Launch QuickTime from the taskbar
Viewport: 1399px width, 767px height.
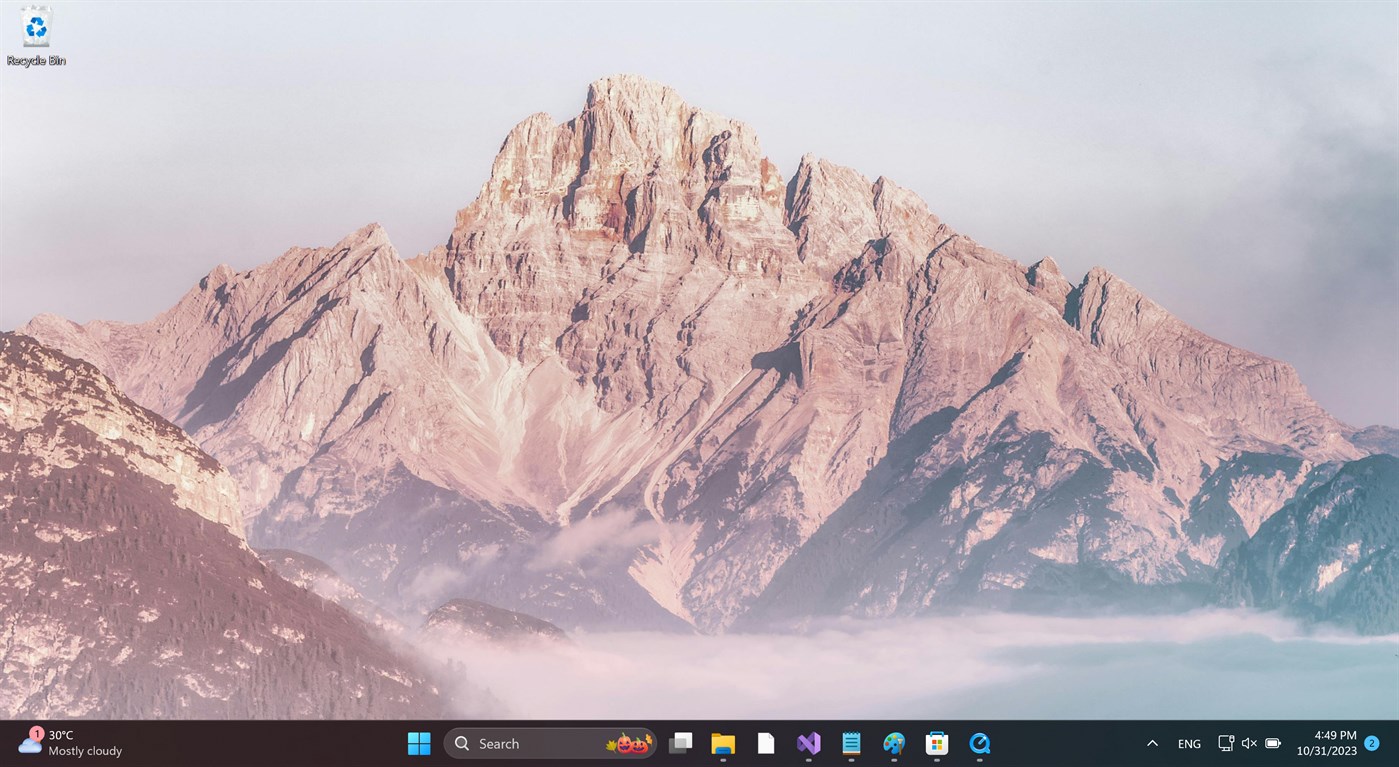[x=979, y=743]
